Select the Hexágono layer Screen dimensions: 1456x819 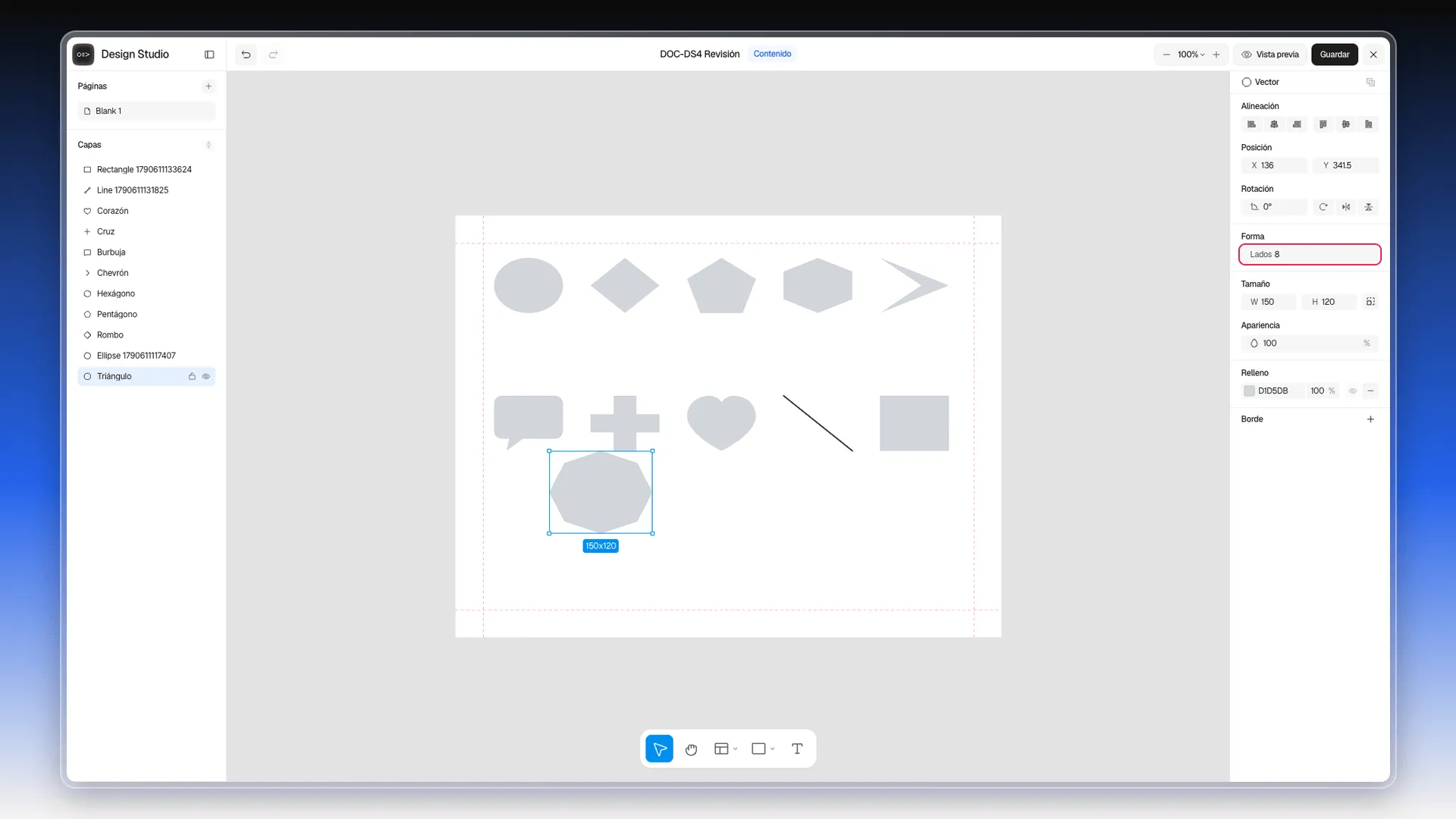(x=146, y=293)
